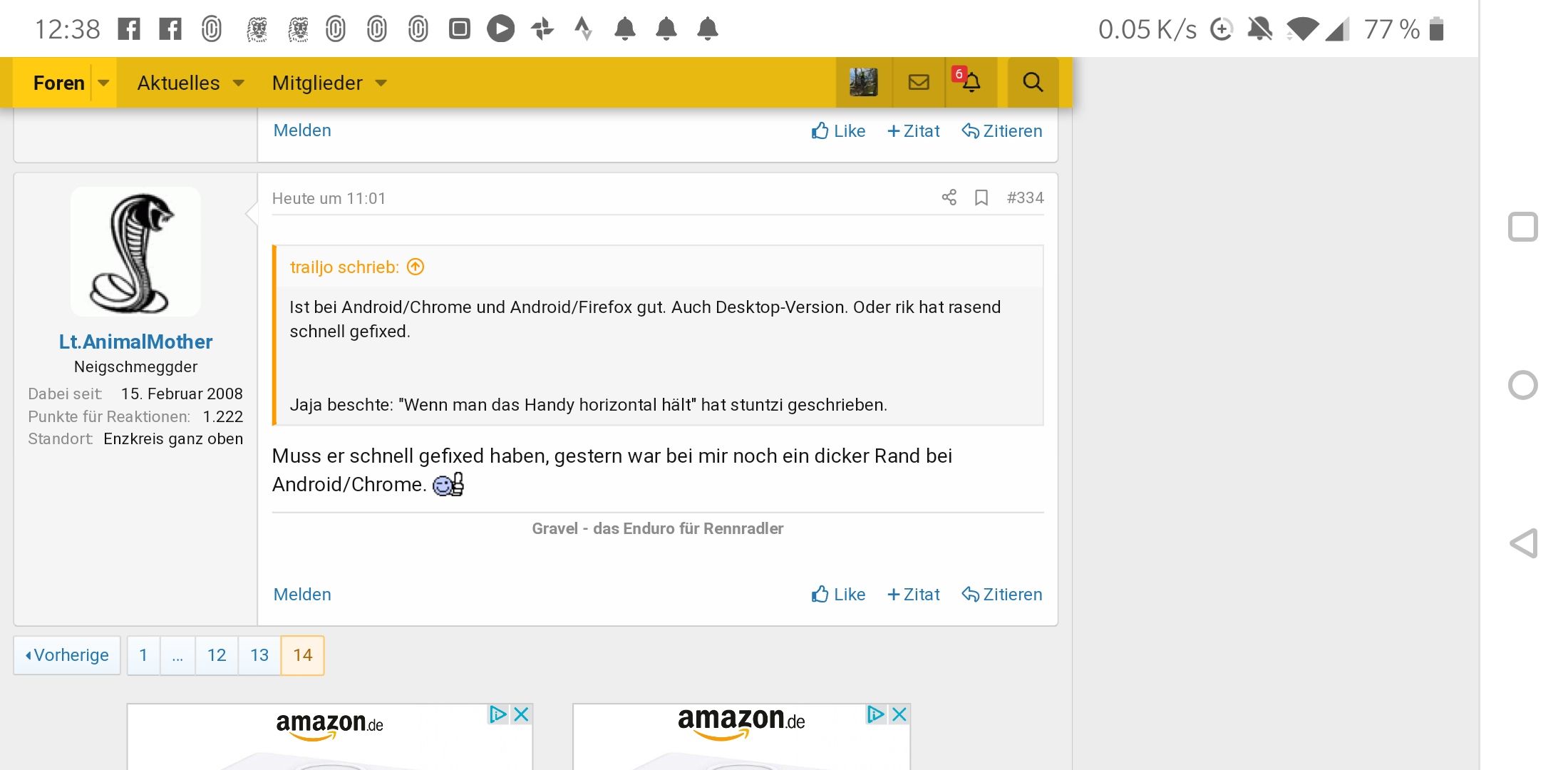Viewport: 1568px width, 770px height.
Task: Like the post above #334
Action: tap(838, 130)
